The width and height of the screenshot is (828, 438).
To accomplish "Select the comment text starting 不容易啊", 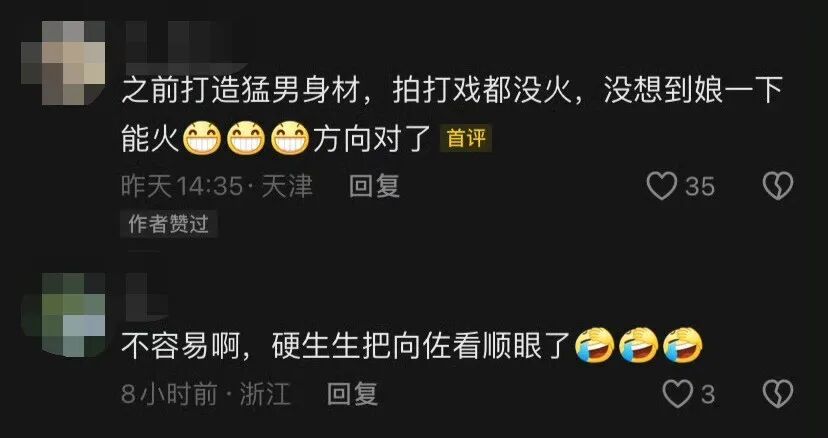I will 412,345.
